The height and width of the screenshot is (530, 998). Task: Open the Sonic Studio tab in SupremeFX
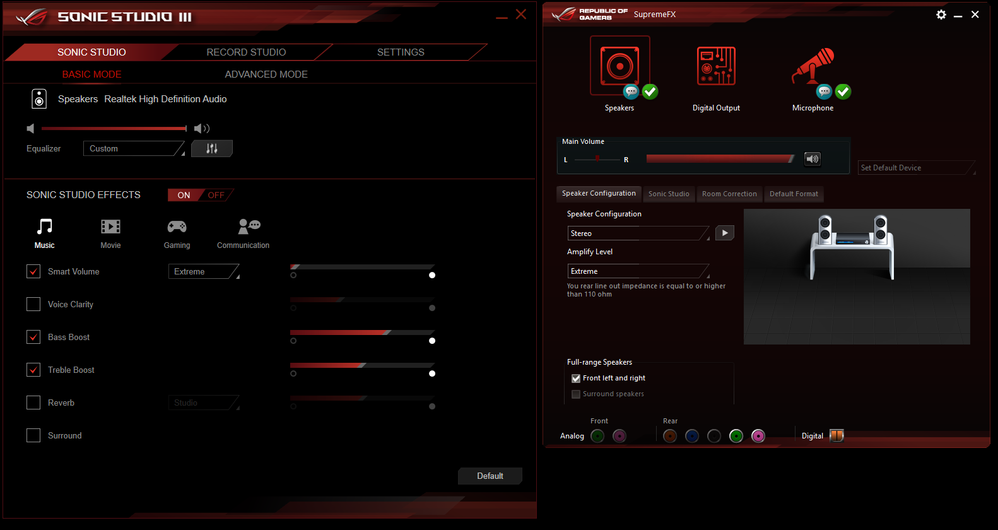click(x=669, y=194)
